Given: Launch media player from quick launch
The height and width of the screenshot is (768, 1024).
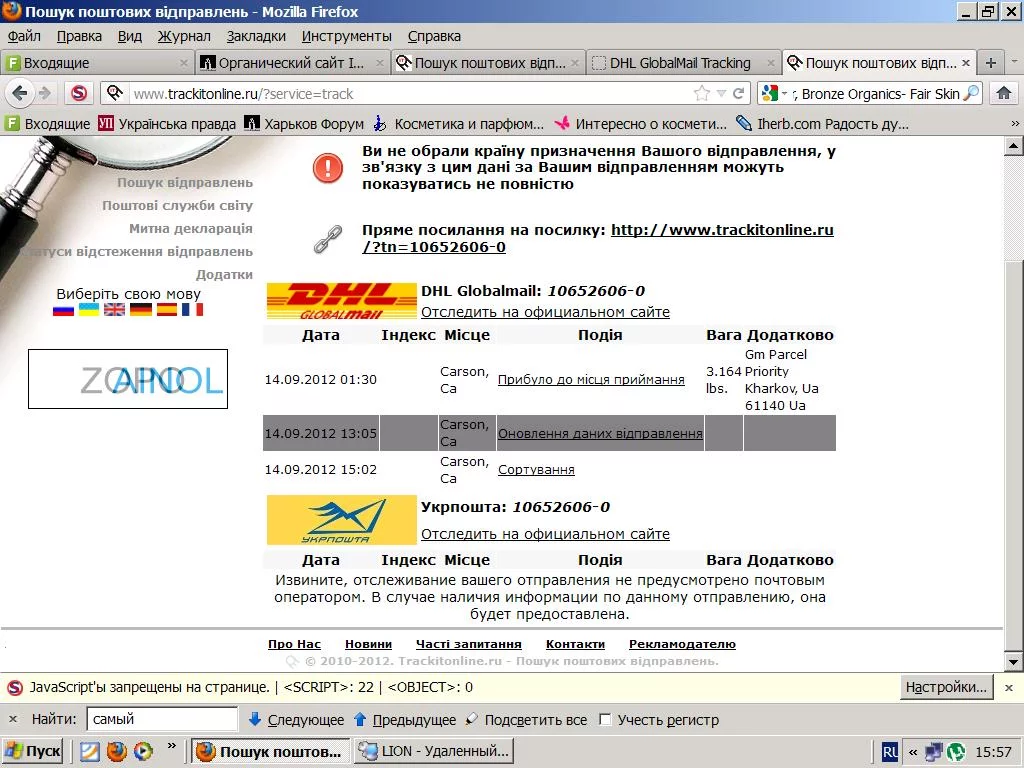Looking at the screenshot, I should tap(143, 752).
